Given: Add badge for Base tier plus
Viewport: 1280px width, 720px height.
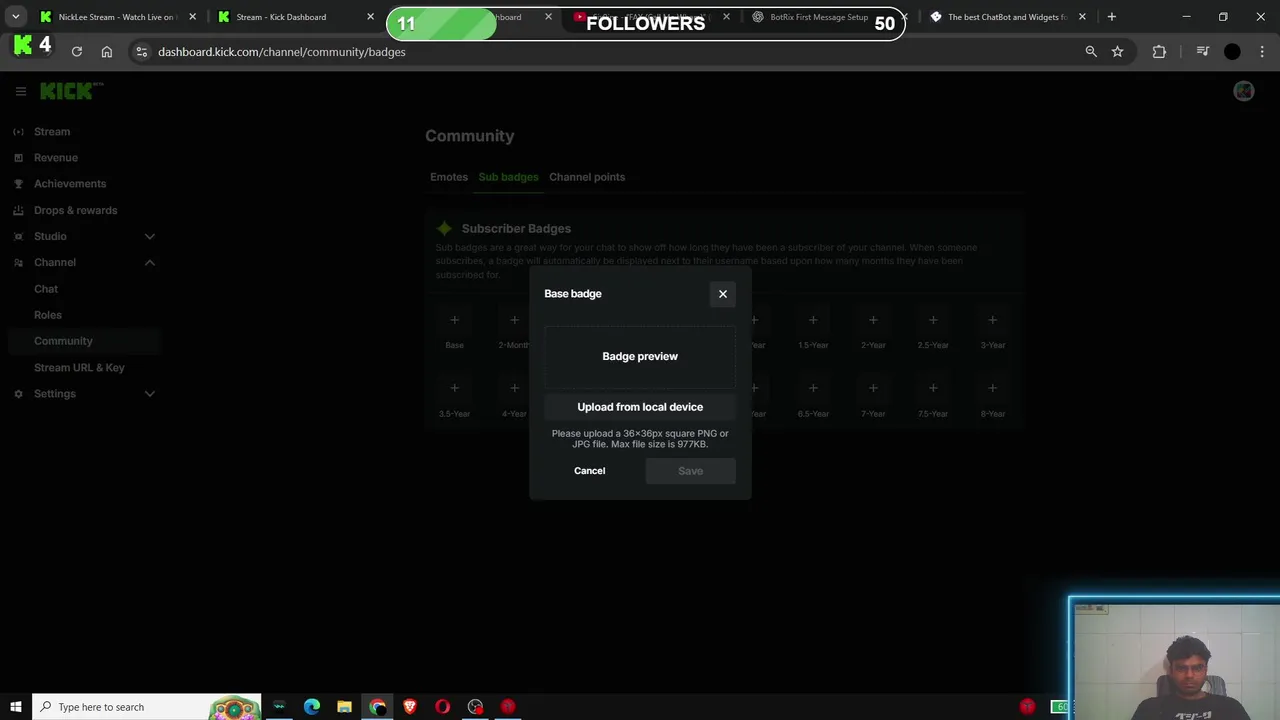Looking at the screenshot, I should tap(454, 320).
